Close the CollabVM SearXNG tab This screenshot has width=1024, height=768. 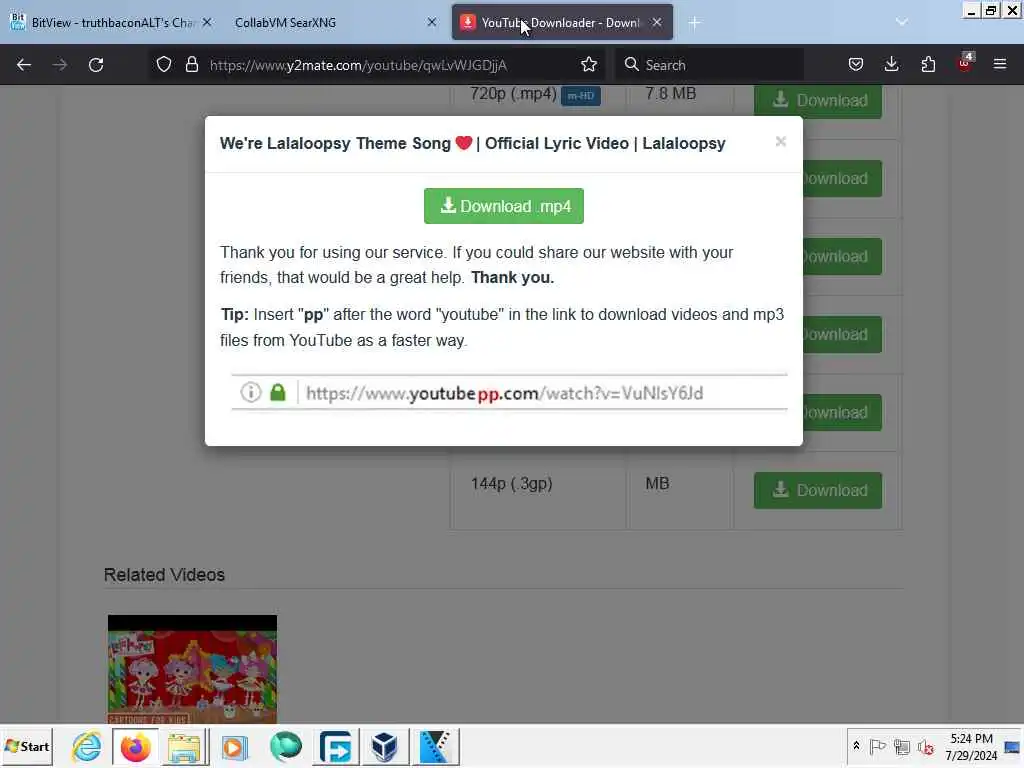click(432, 23)
